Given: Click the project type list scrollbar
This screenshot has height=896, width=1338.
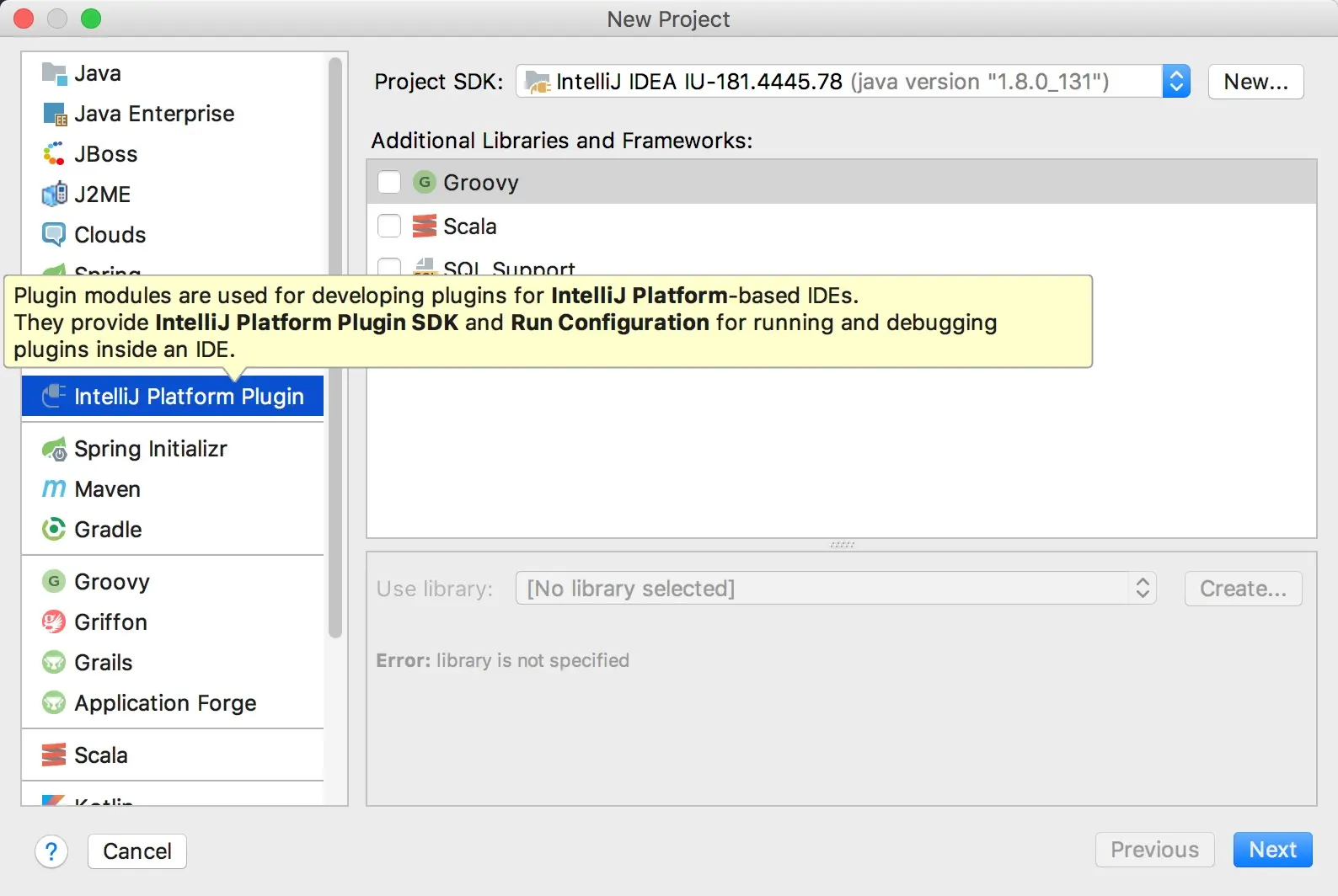Looking at the screenshot, I should [x=335, y=347].
